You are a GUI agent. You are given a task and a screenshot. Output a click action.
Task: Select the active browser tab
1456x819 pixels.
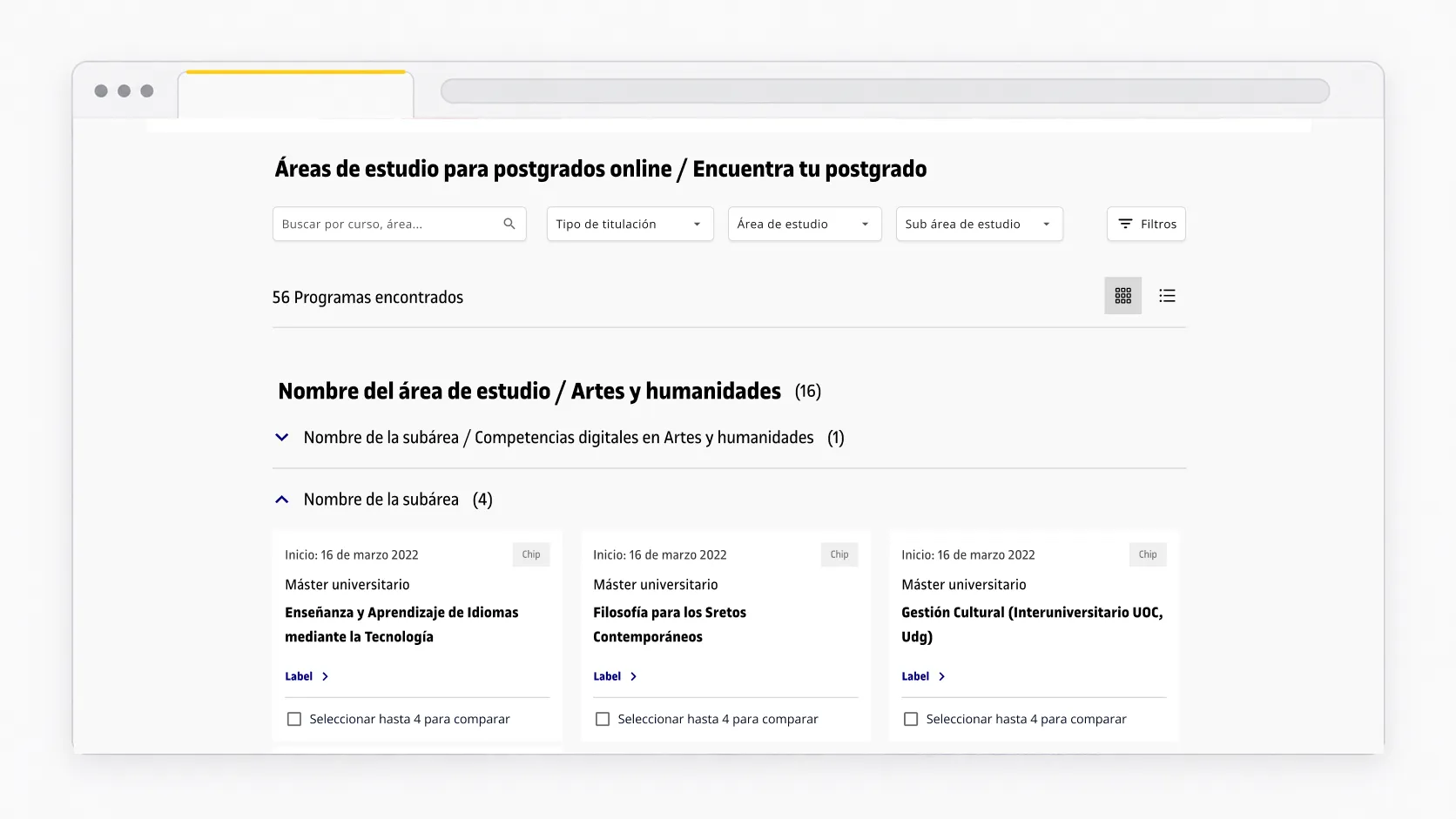tap(296, 94)
